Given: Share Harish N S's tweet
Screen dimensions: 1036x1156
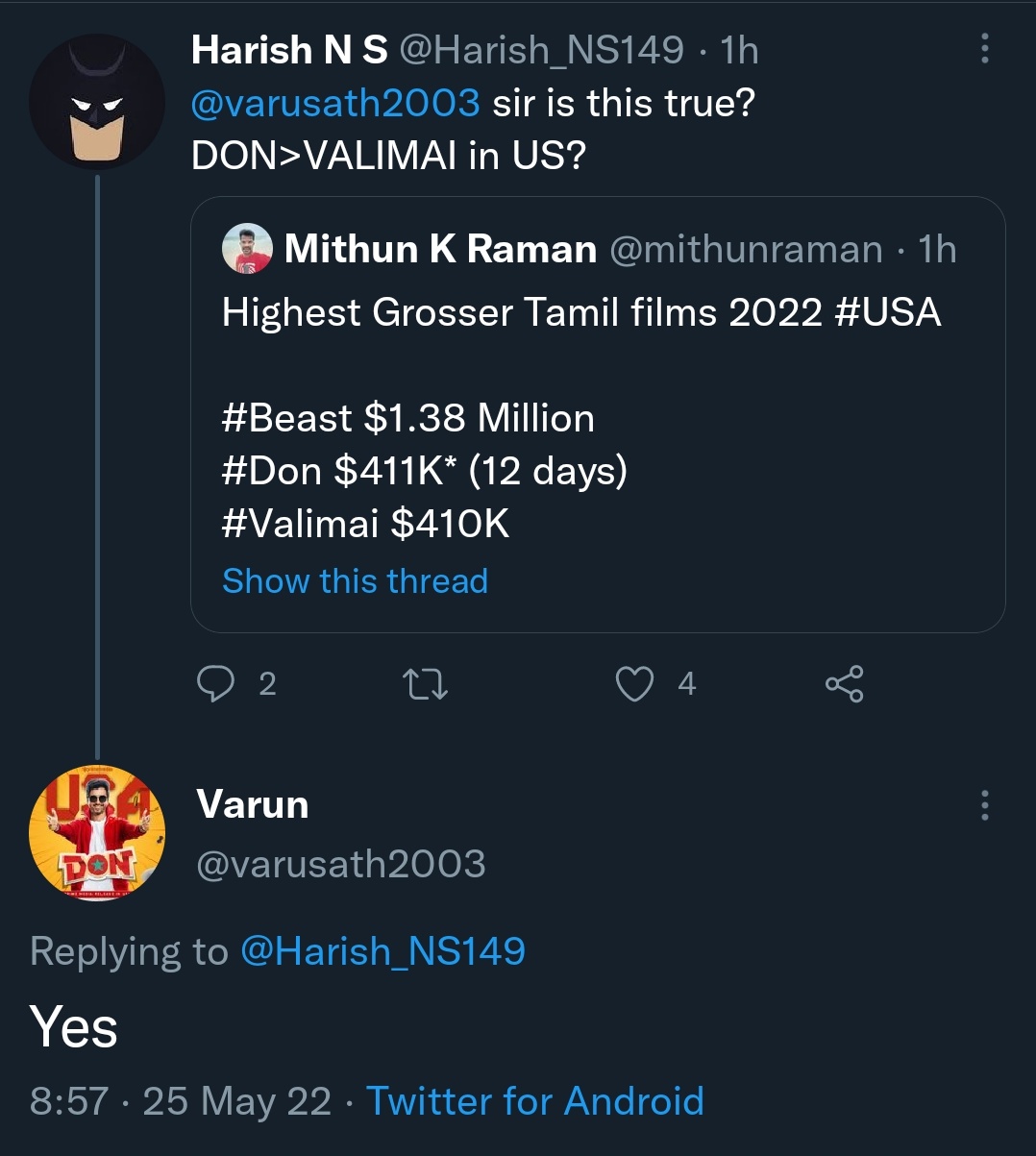Looking at the screenshot, I should click(x=844, y=684).
